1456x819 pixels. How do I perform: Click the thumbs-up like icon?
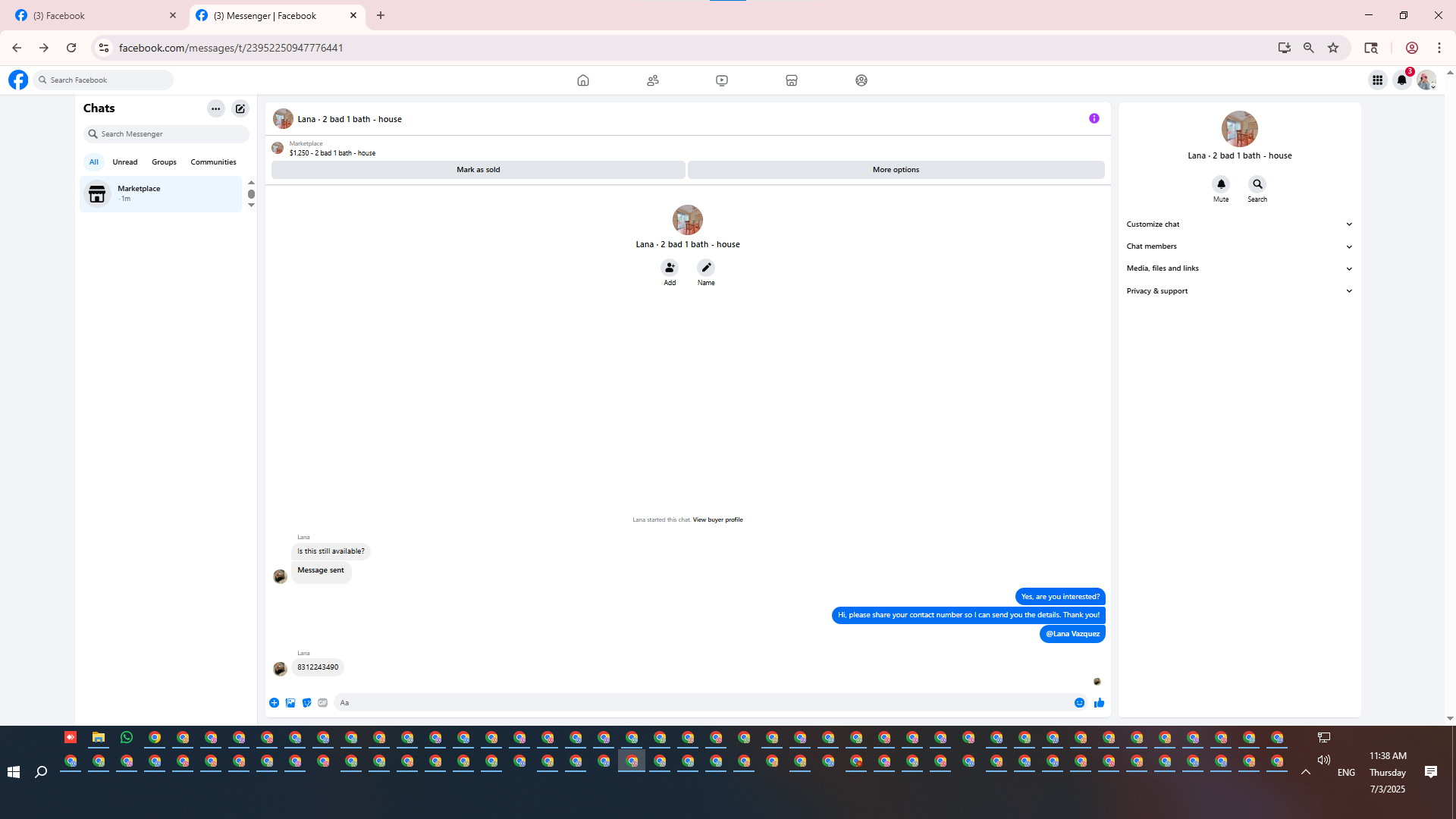click(x=1099, y=703)
